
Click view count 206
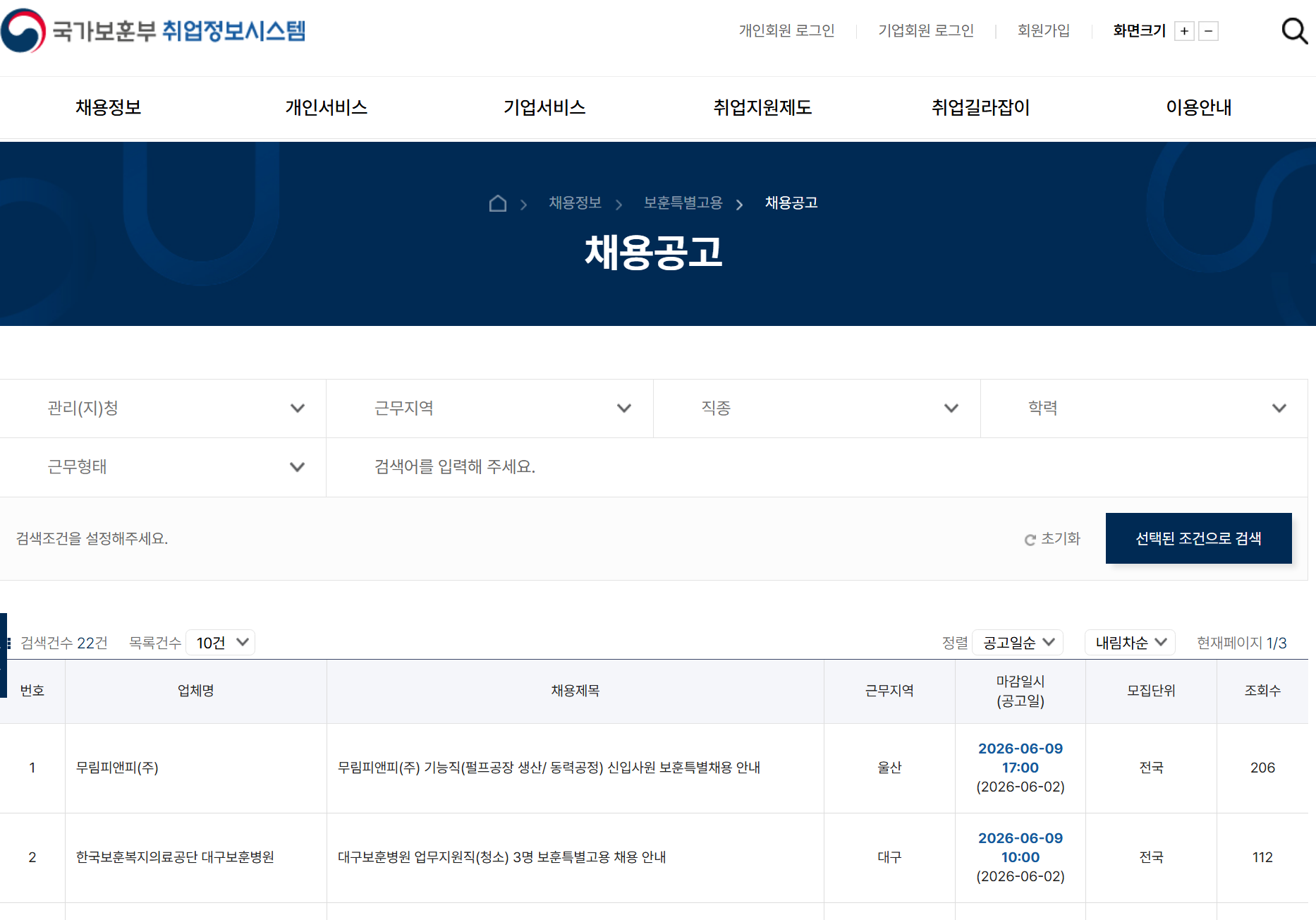tap(1262, 768)
